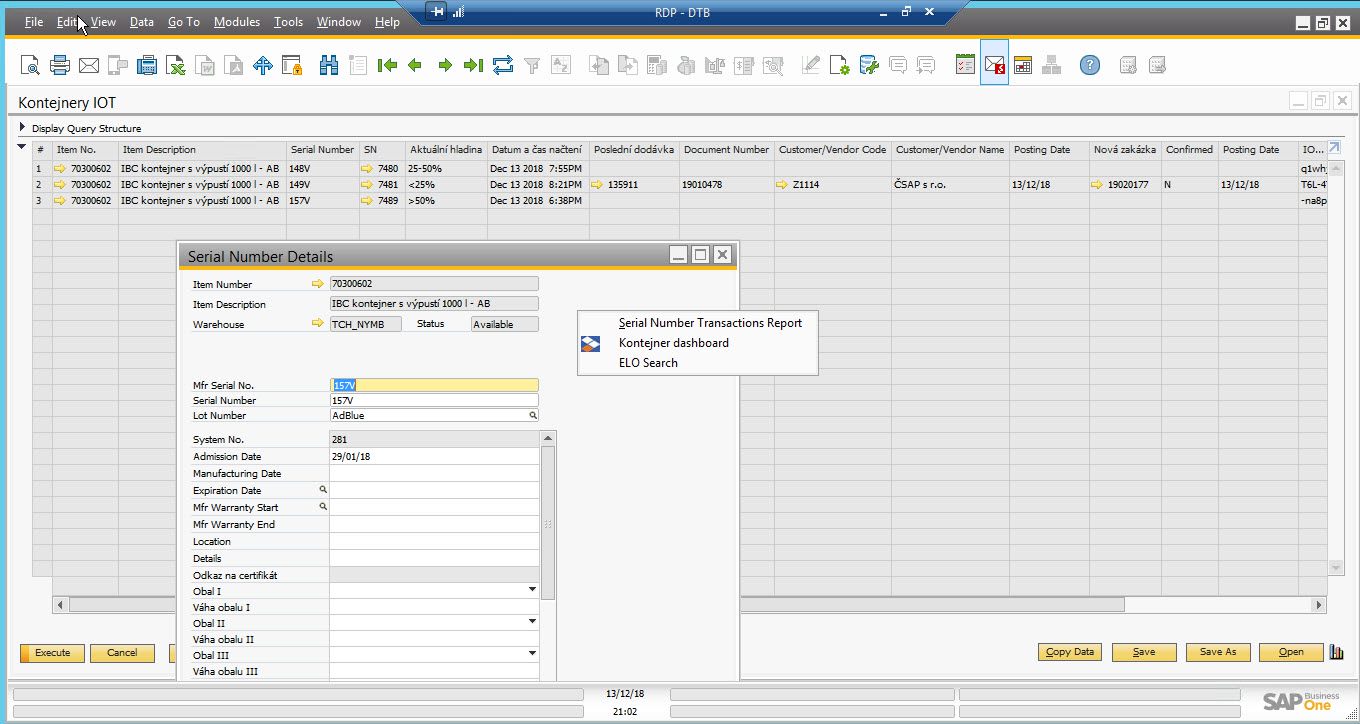Click the Execute button

tap(52, 653)
